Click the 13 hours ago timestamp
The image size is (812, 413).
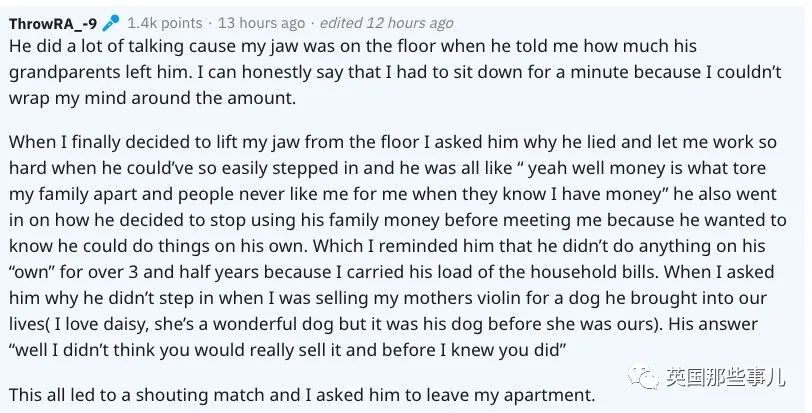[262, 23]
